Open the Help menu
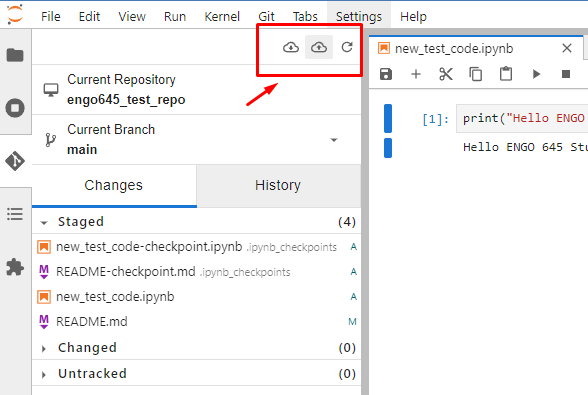Viewport: 588px width, 395px height. [x=413, y=17]
